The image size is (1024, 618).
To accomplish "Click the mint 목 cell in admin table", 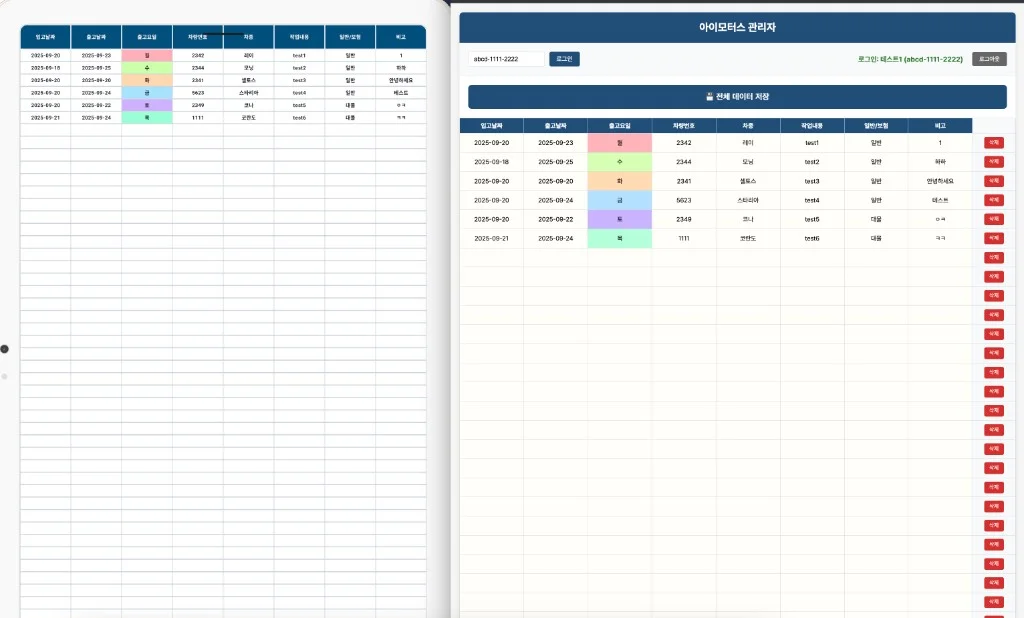I will point(619,238).
